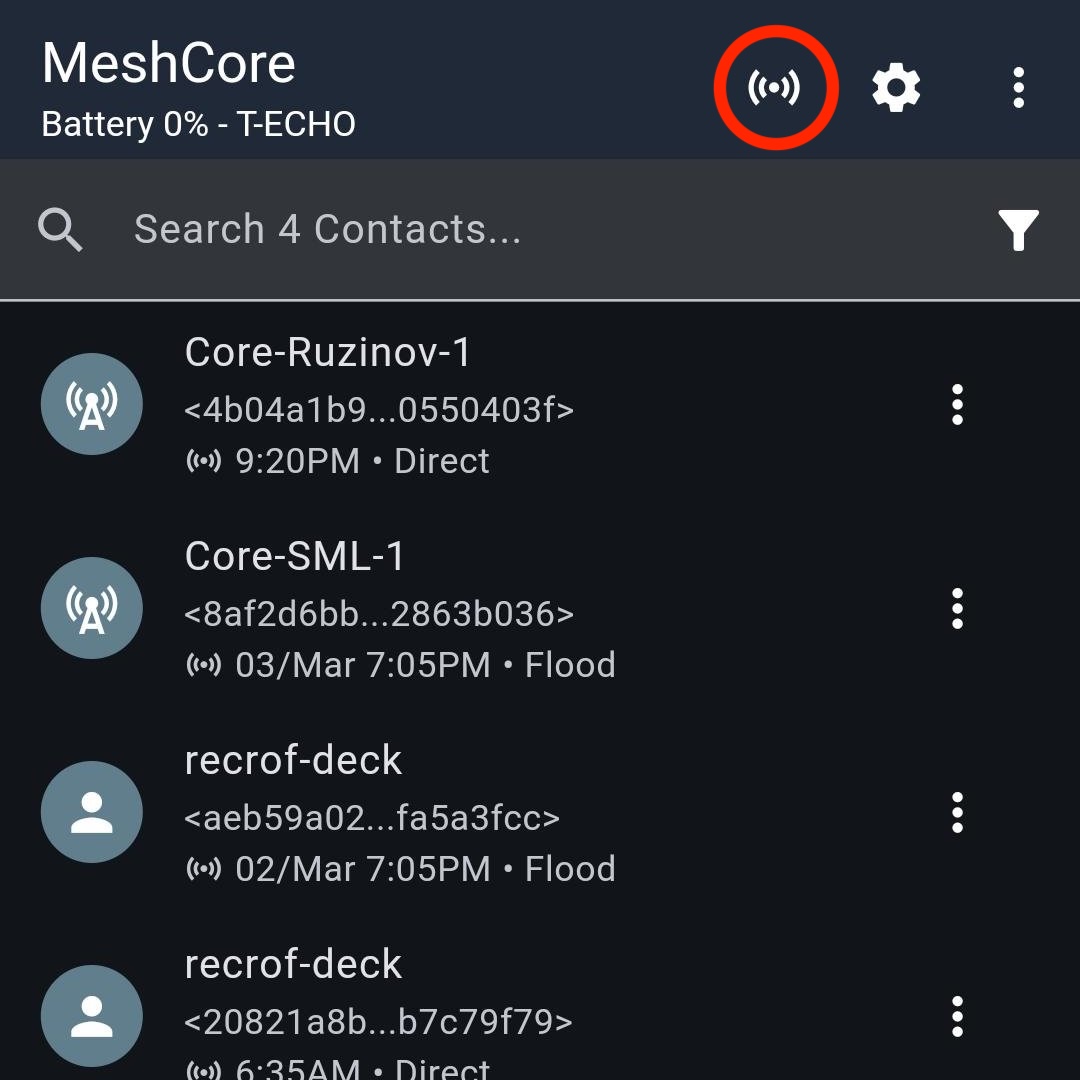Open three-dot menu for recrof-deck aeb59a02

pos(957,813)
